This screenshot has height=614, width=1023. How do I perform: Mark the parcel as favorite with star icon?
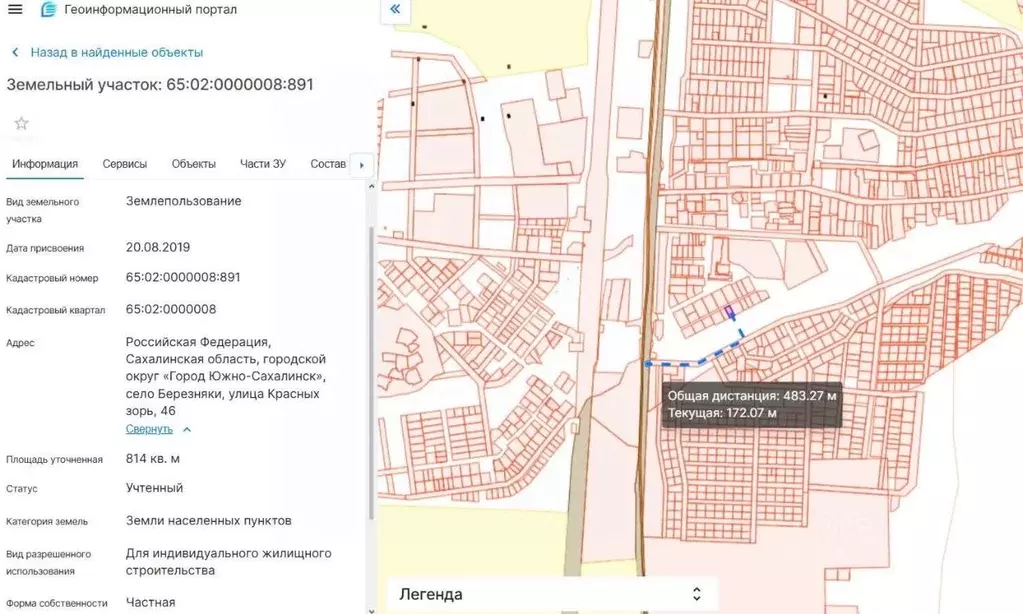click(20, 123)
